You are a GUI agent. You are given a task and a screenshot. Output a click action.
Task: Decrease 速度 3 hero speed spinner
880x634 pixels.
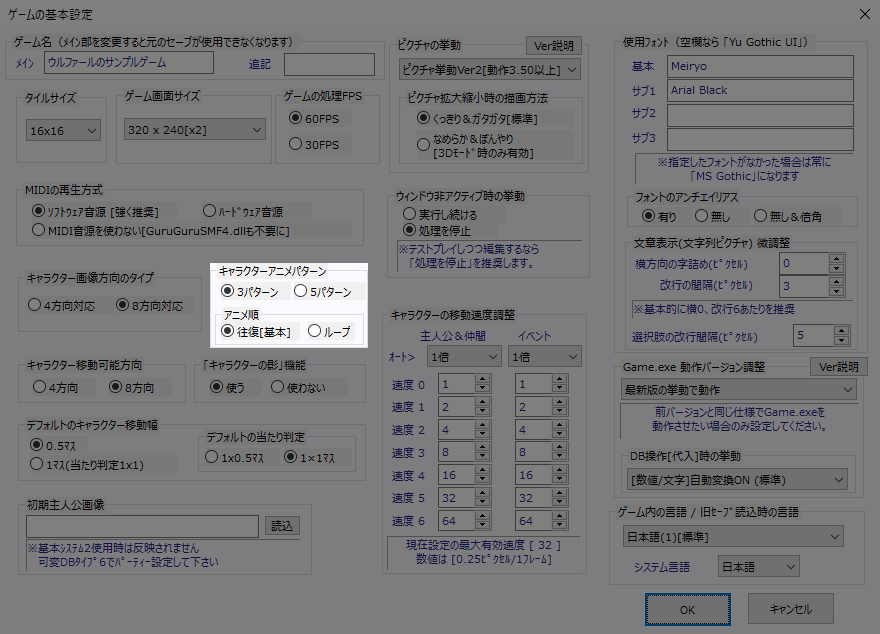tap(483, 457)
